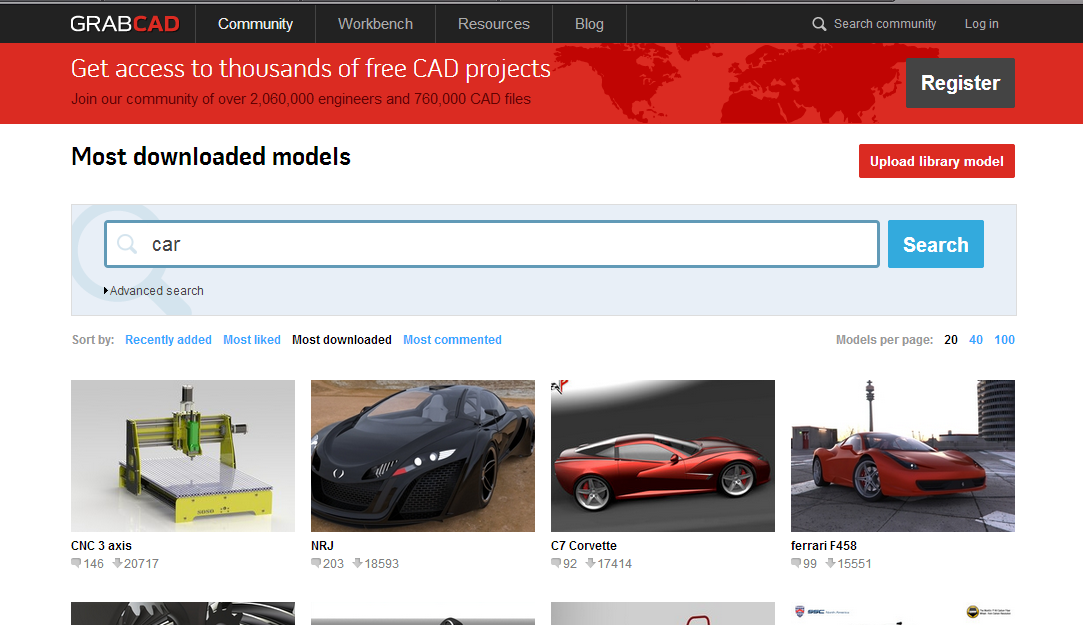
Task: Click the Search community field in header
Action: click(x=885, y=23)
